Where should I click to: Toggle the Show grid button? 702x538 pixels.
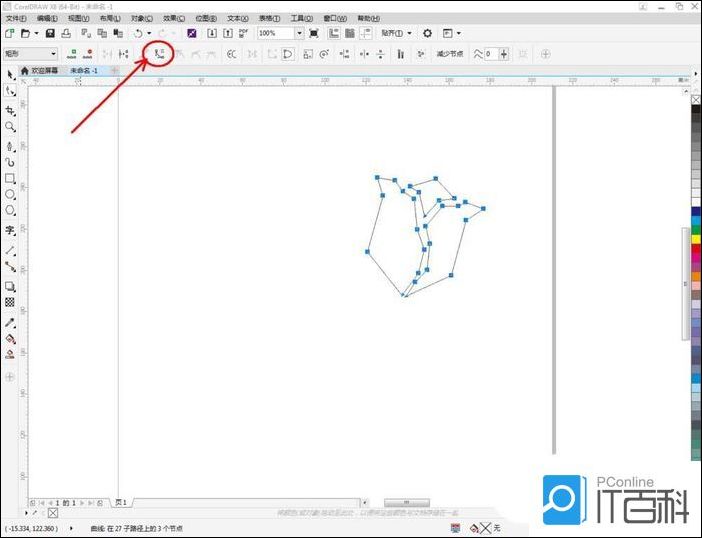click(x=350, y=33)
